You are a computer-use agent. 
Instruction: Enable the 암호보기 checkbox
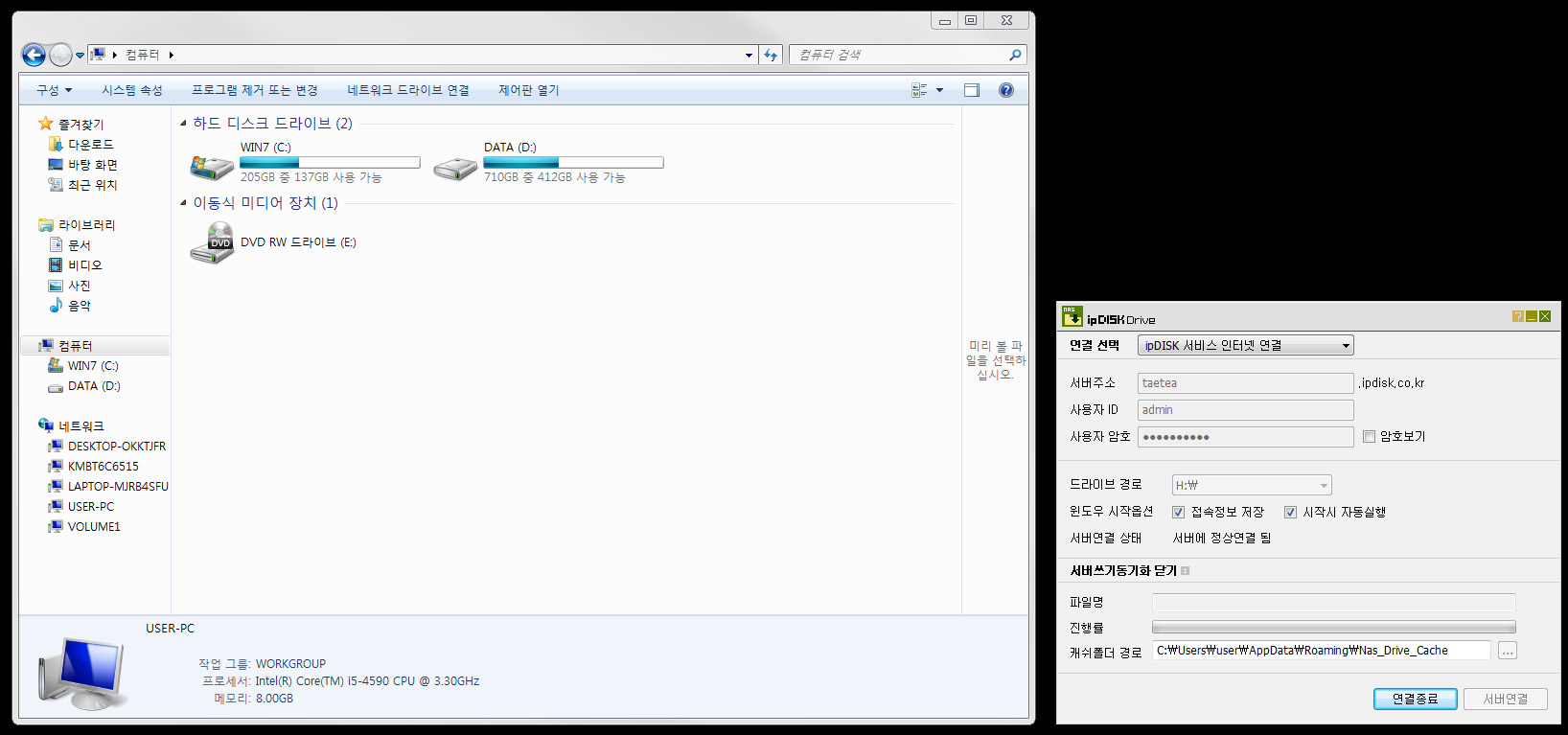click(1370, 437)
